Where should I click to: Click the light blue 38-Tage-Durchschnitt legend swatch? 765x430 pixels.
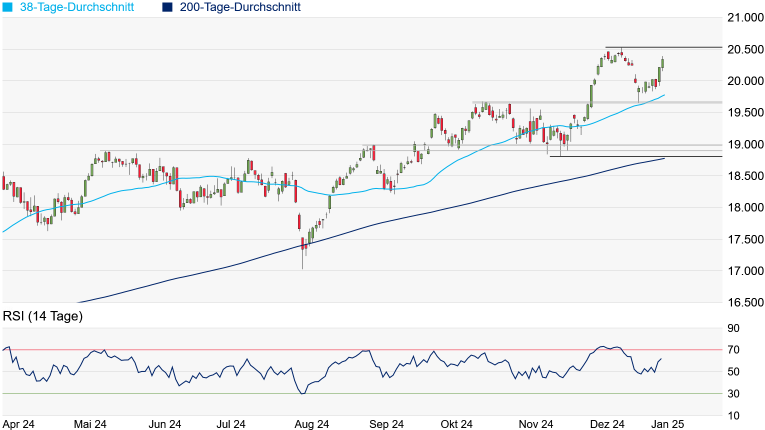click(9, 8)
